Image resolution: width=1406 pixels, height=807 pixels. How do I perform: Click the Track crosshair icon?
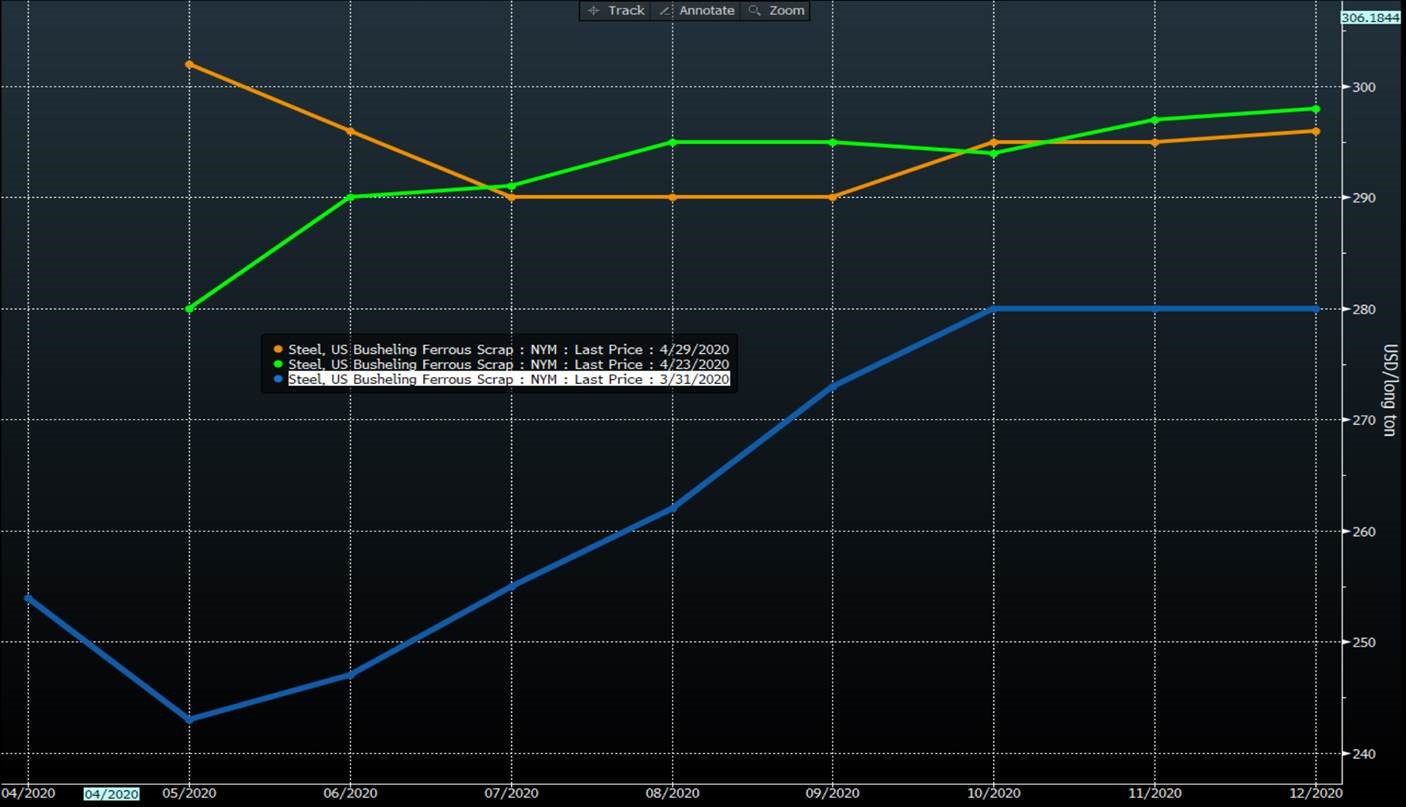pyautogui.click(x=594, y=10)
